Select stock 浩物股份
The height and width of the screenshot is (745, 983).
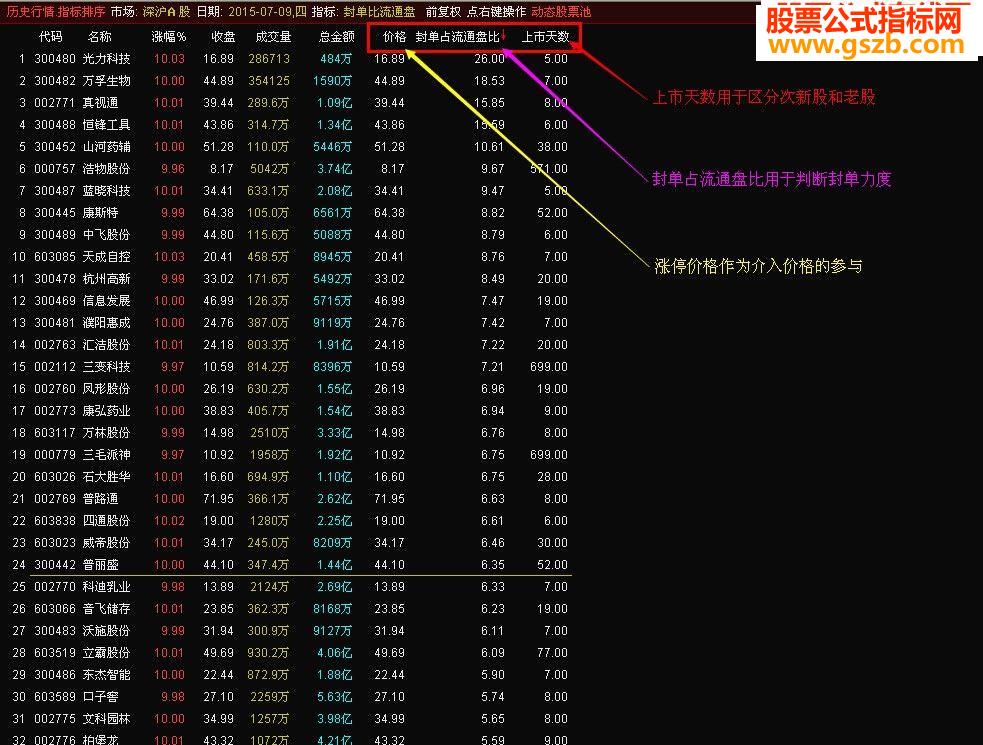pos(107,169)
